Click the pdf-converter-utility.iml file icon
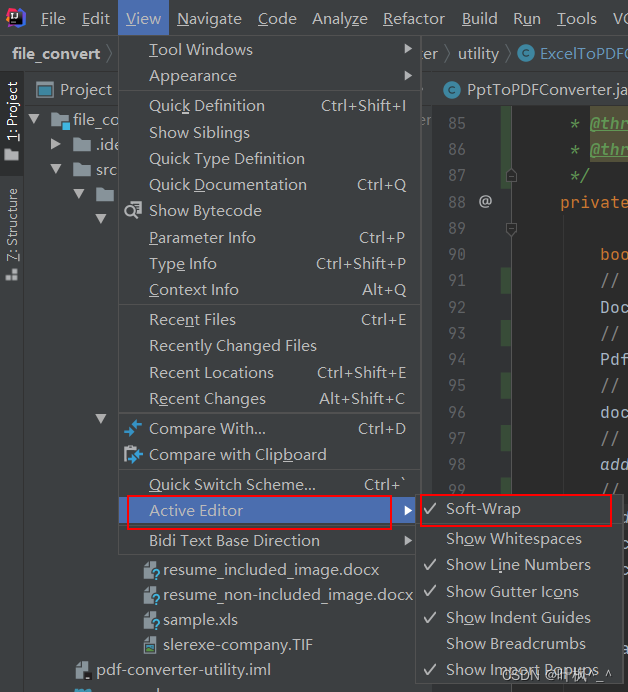 (x=83, y=670)
